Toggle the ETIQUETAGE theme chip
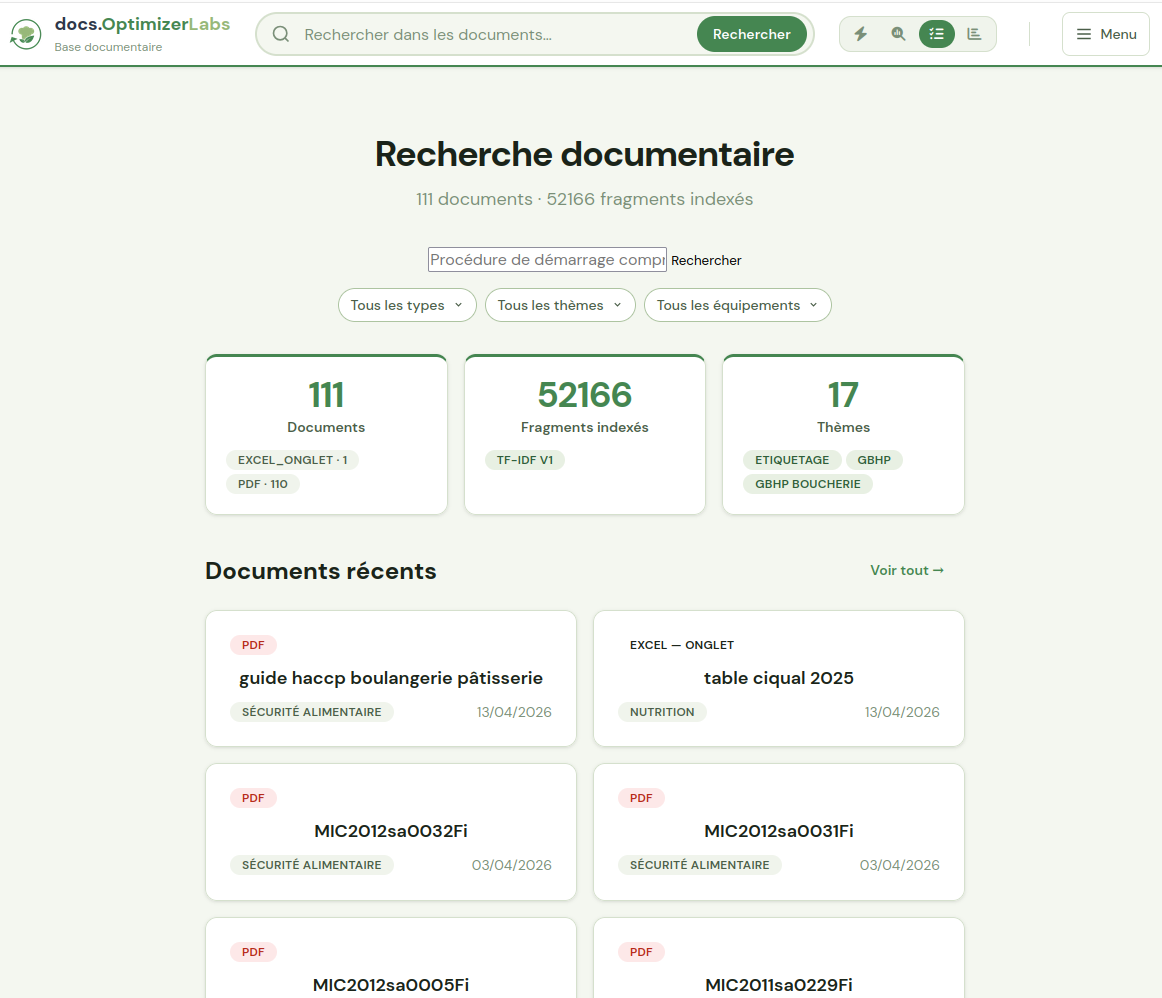Viewport: 1162px width, 998px height. click(x=792, y=459)
